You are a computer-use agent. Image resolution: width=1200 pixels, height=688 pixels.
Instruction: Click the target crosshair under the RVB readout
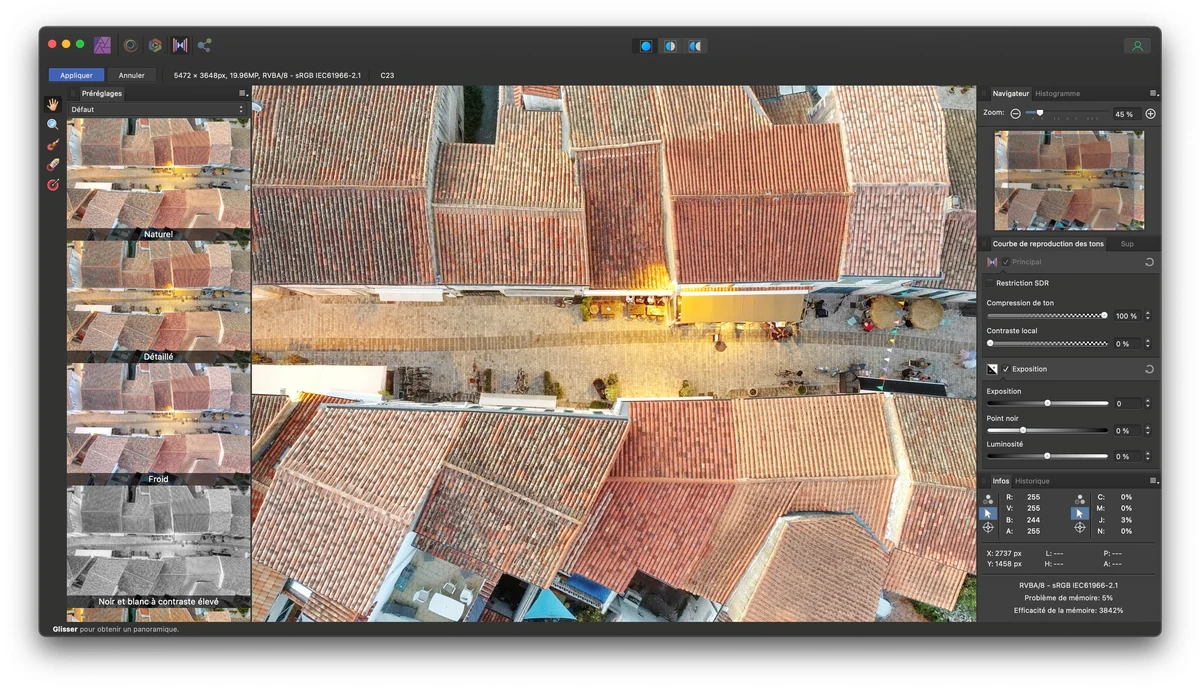point(988,527)
